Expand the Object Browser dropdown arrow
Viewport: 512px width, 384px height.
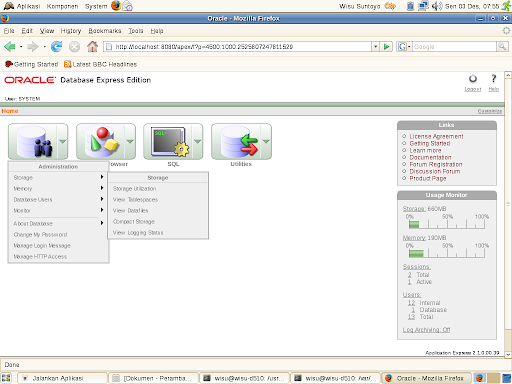(x=130, y=141)
